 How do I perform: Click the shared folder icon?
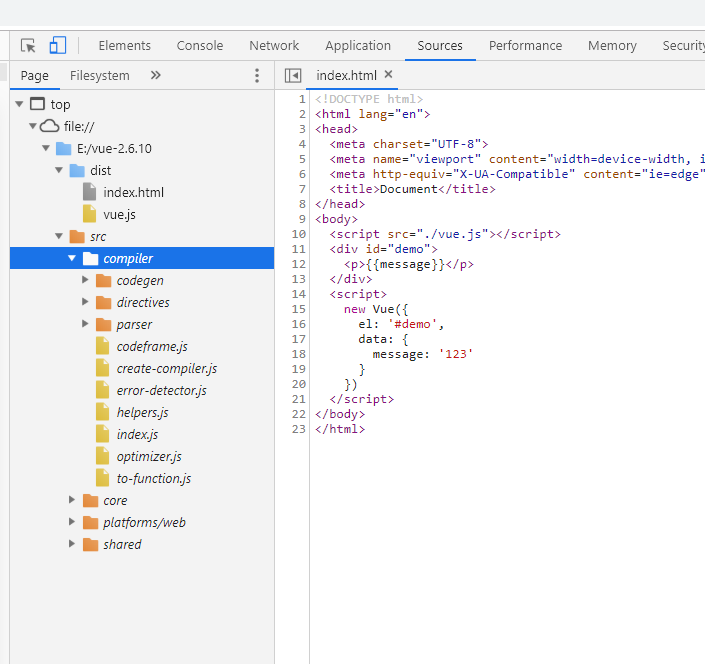click(x=90, y=544)
